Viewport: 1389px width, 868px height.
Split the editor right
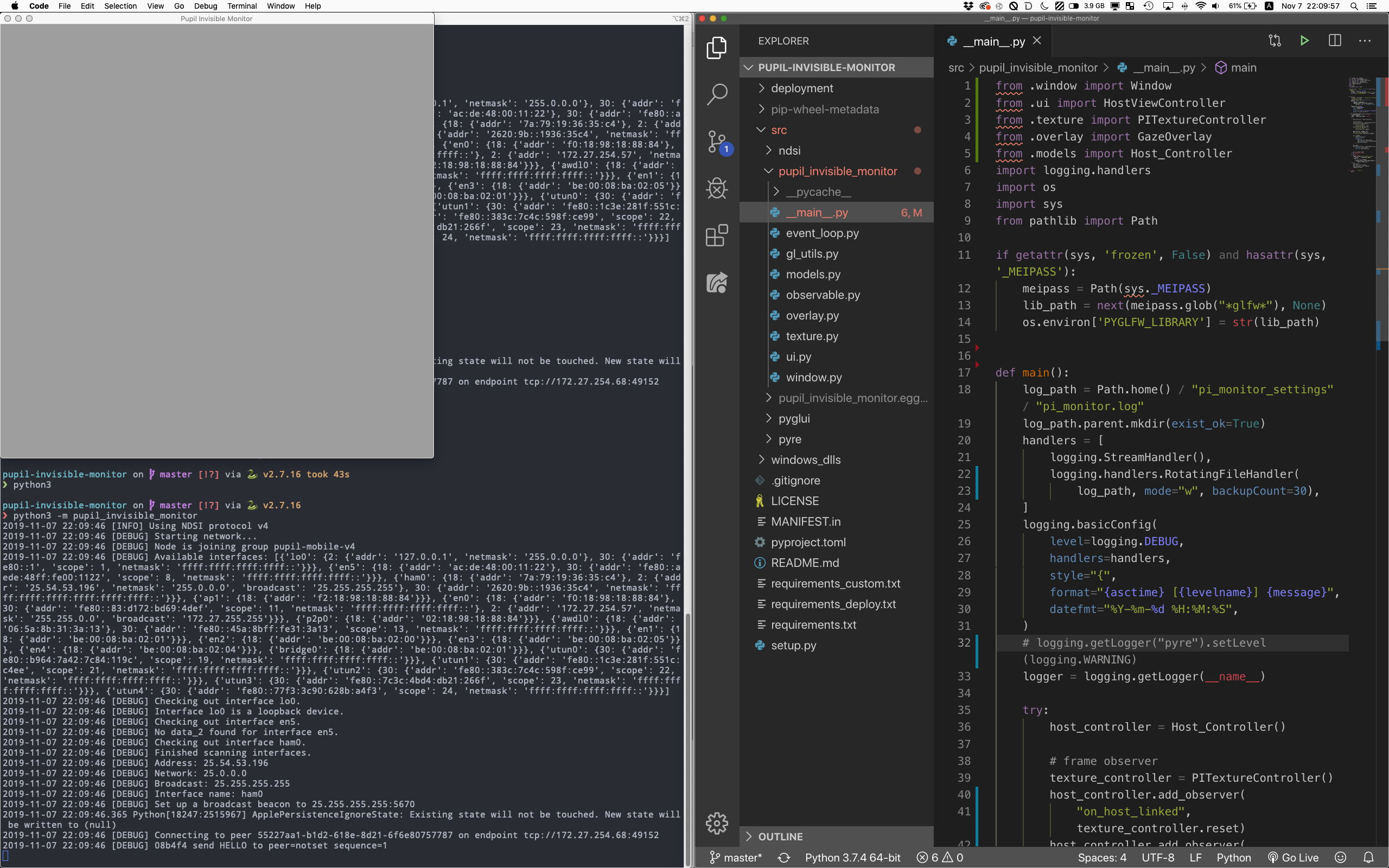[x=1335, y=41]
